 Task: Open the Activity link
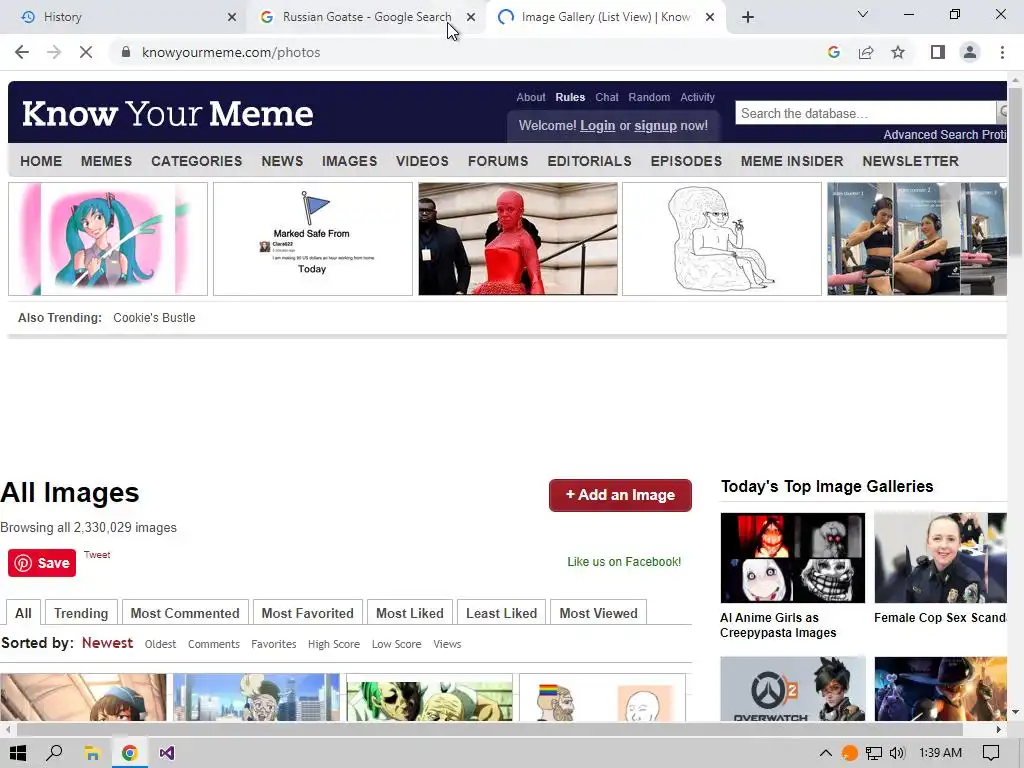click(x=697, y=97)
